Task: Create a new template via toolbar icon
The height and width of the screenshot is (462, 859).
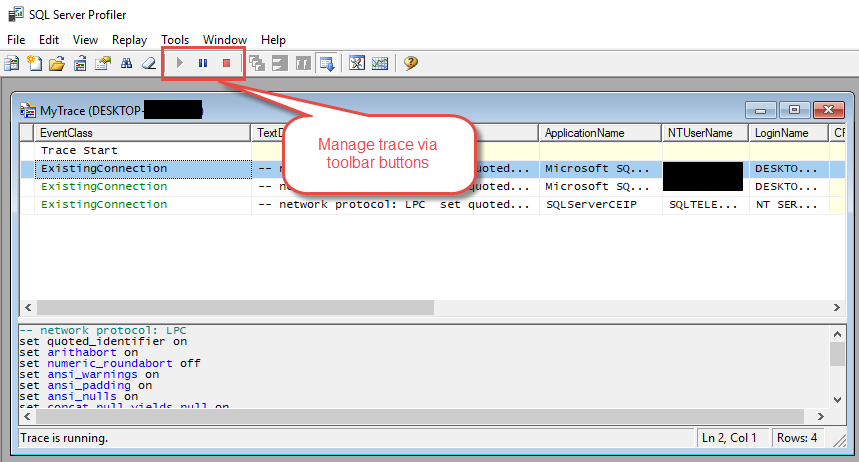Action: pyautogui.click(x=35, y=64)
